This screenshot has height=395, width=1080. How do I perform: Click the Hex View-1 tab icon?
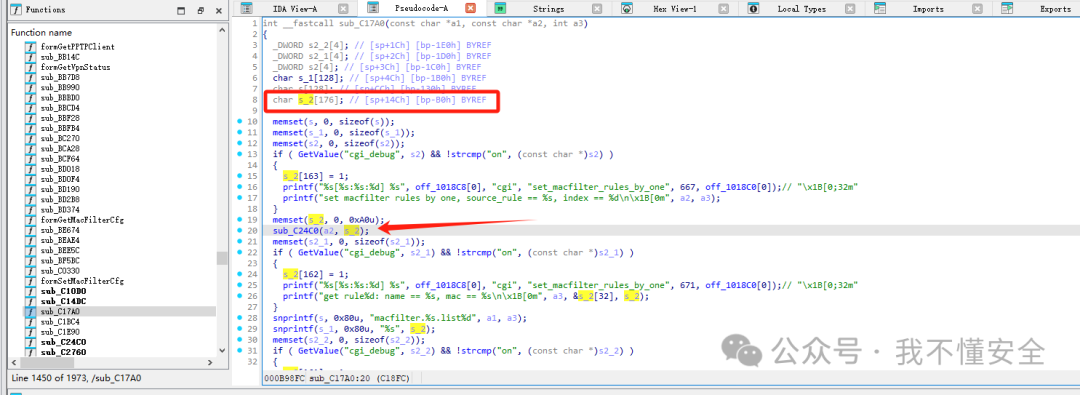(627, 9)
